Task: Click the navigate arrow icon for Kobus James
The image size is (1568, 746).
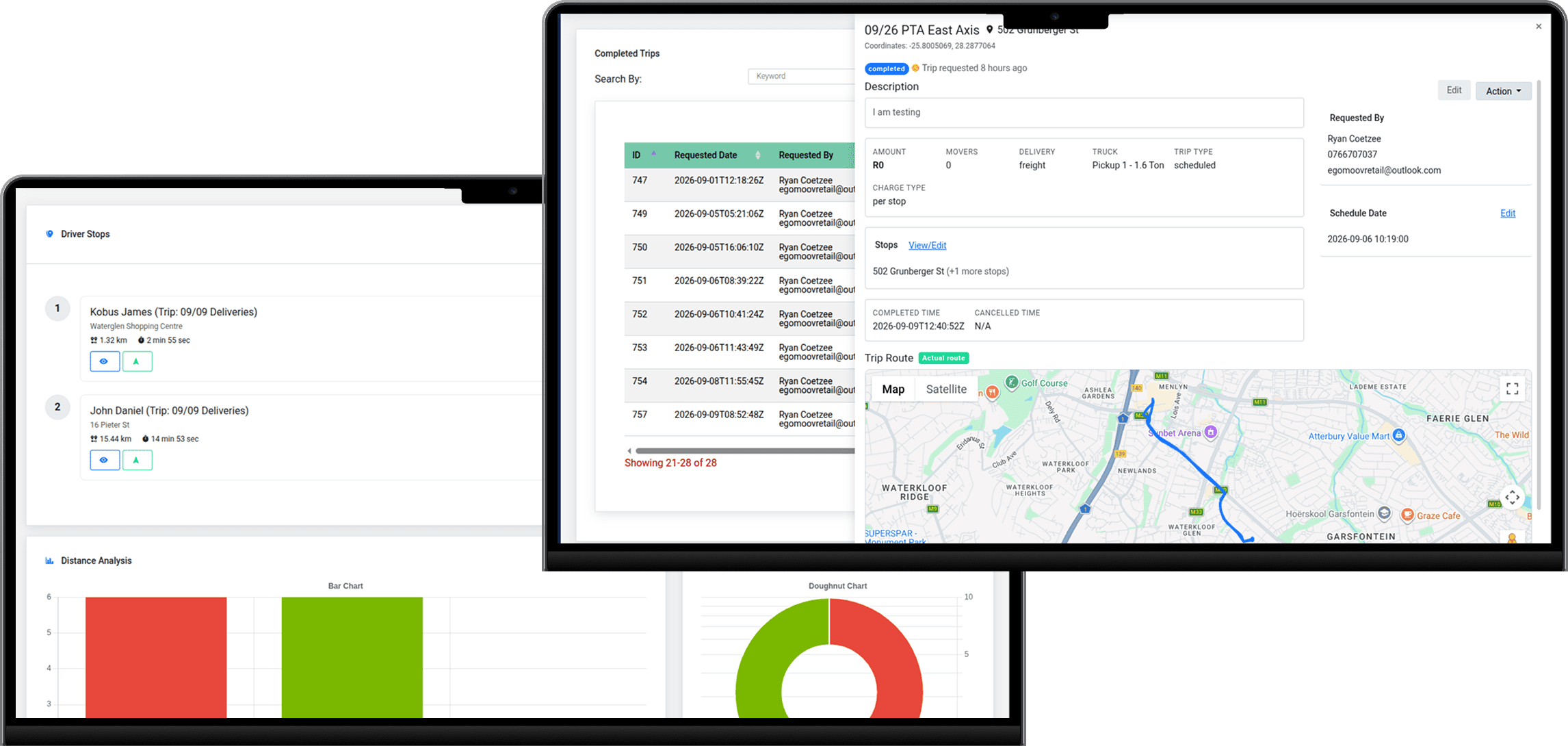Action: click(137, 361)
